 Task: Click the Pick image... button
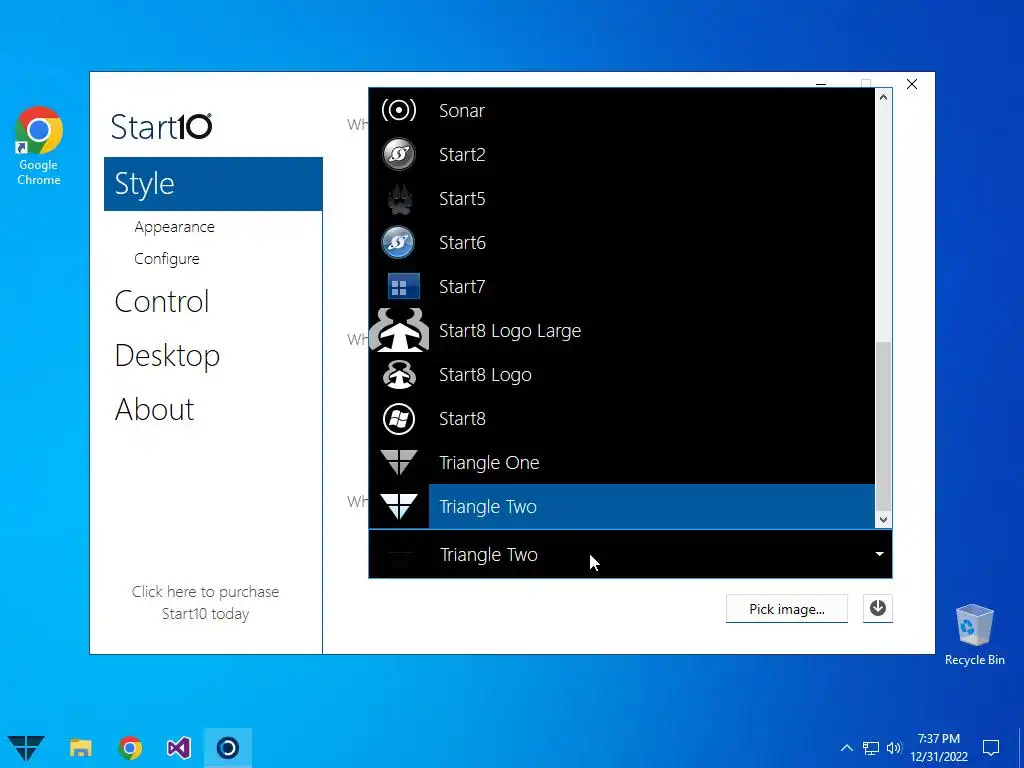786,609
